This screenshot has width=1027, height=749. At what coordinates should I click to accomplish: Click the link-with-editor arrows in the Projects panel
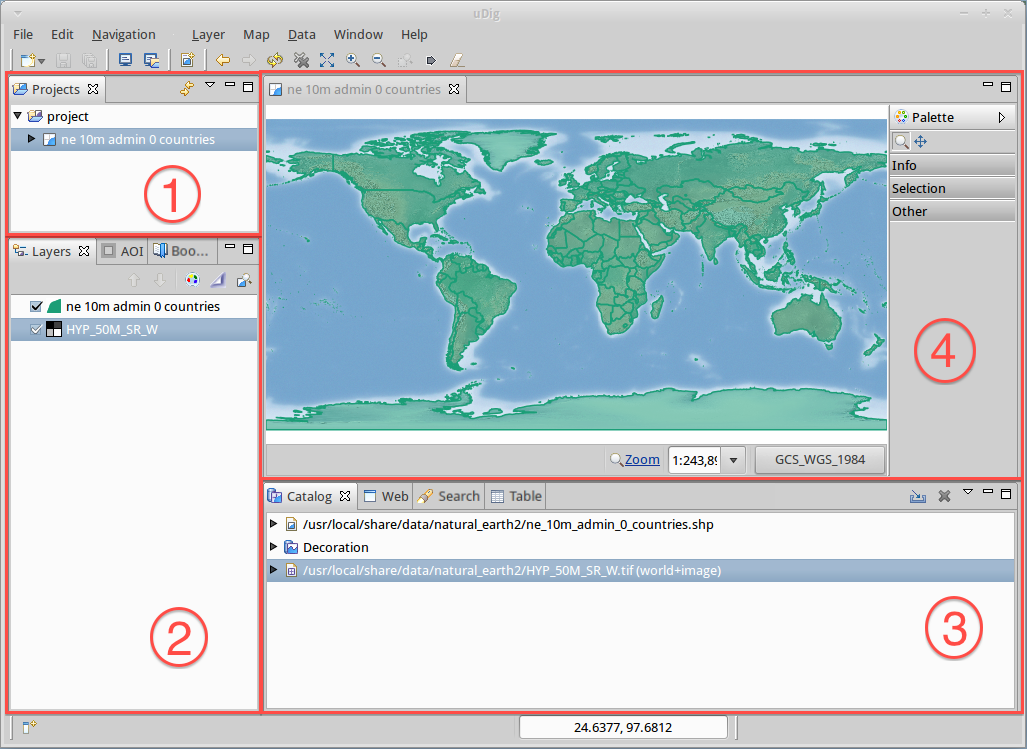[187, 88]
